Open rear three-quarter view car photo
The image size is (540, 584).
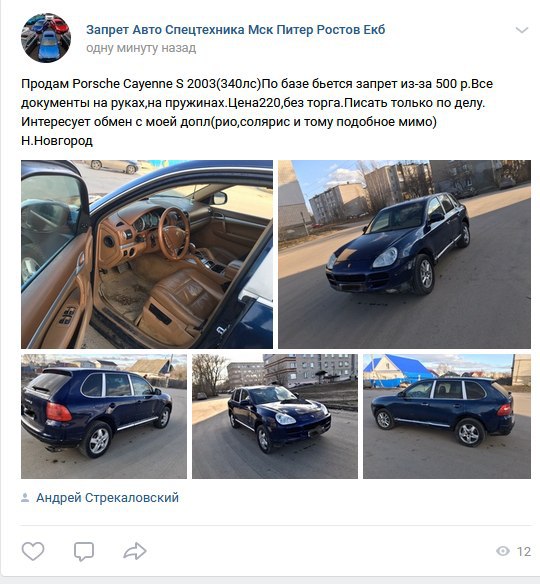click(104, 416)
